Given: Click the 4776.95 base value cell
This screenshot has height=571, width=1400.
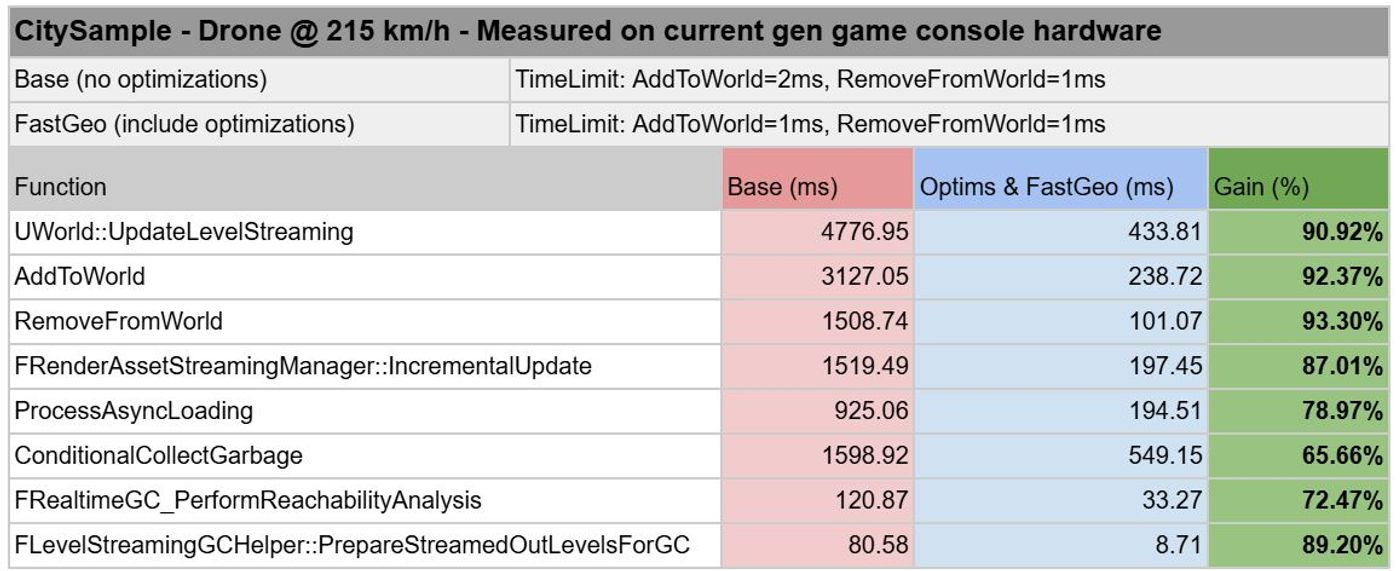Looking at the screenshot, I should [x=818, y=232].
